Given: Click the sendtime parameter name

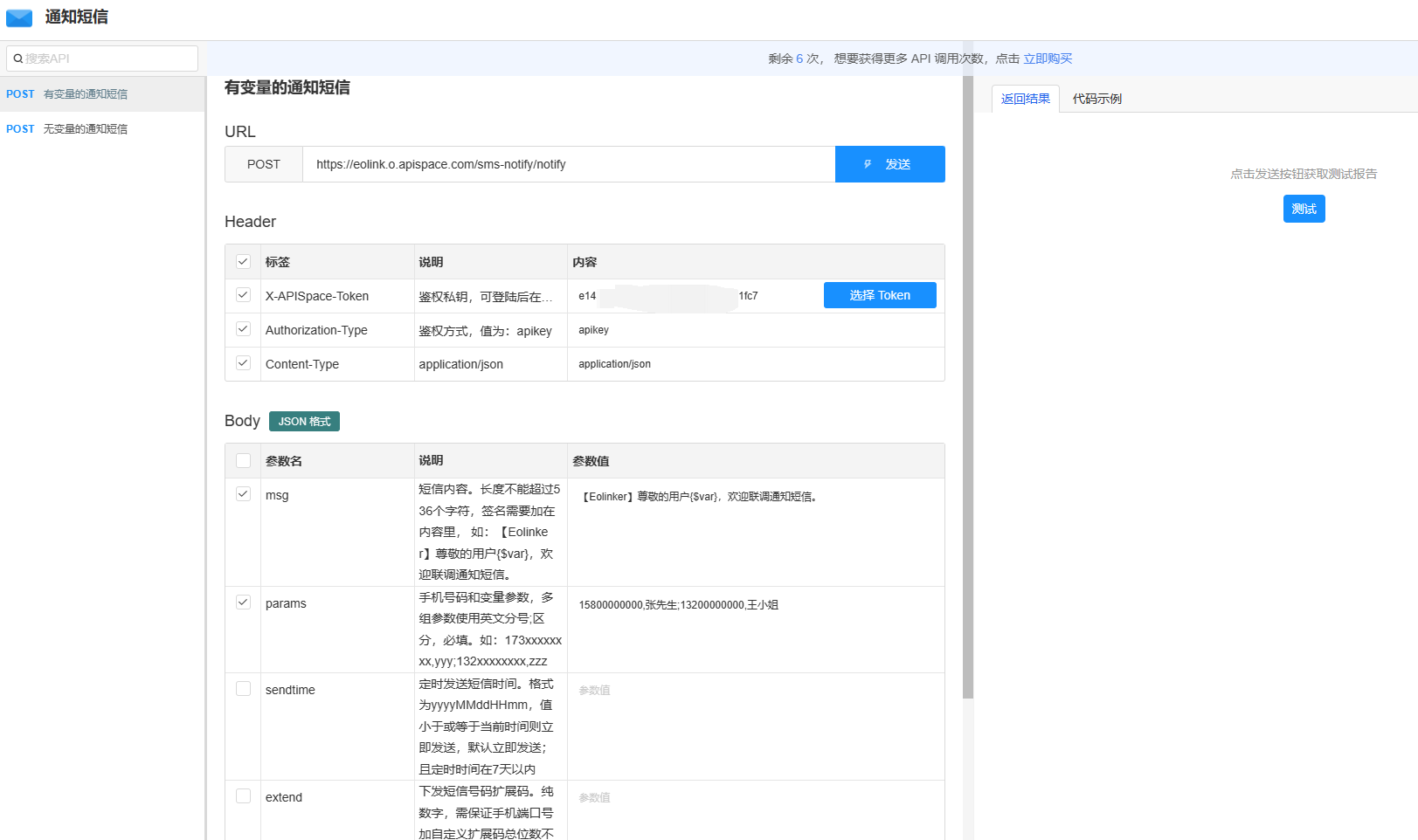Looking at the screenshot, I should (290, 690).
